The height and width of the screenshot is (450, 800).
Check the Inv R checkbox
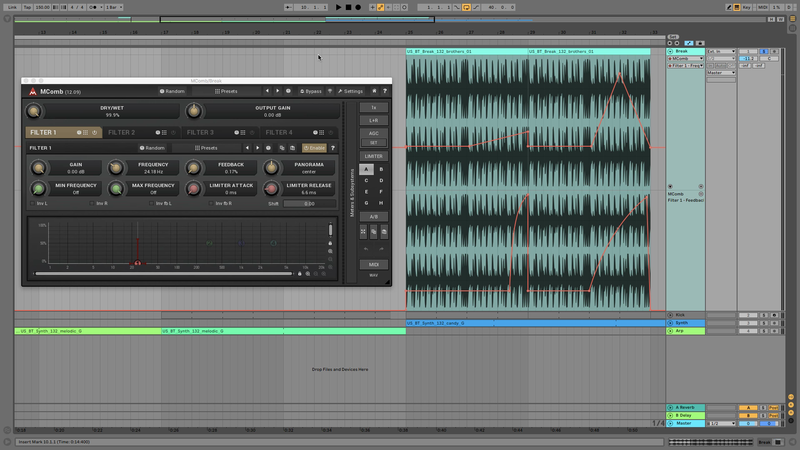pyautogui.click(x=92, y=203)
